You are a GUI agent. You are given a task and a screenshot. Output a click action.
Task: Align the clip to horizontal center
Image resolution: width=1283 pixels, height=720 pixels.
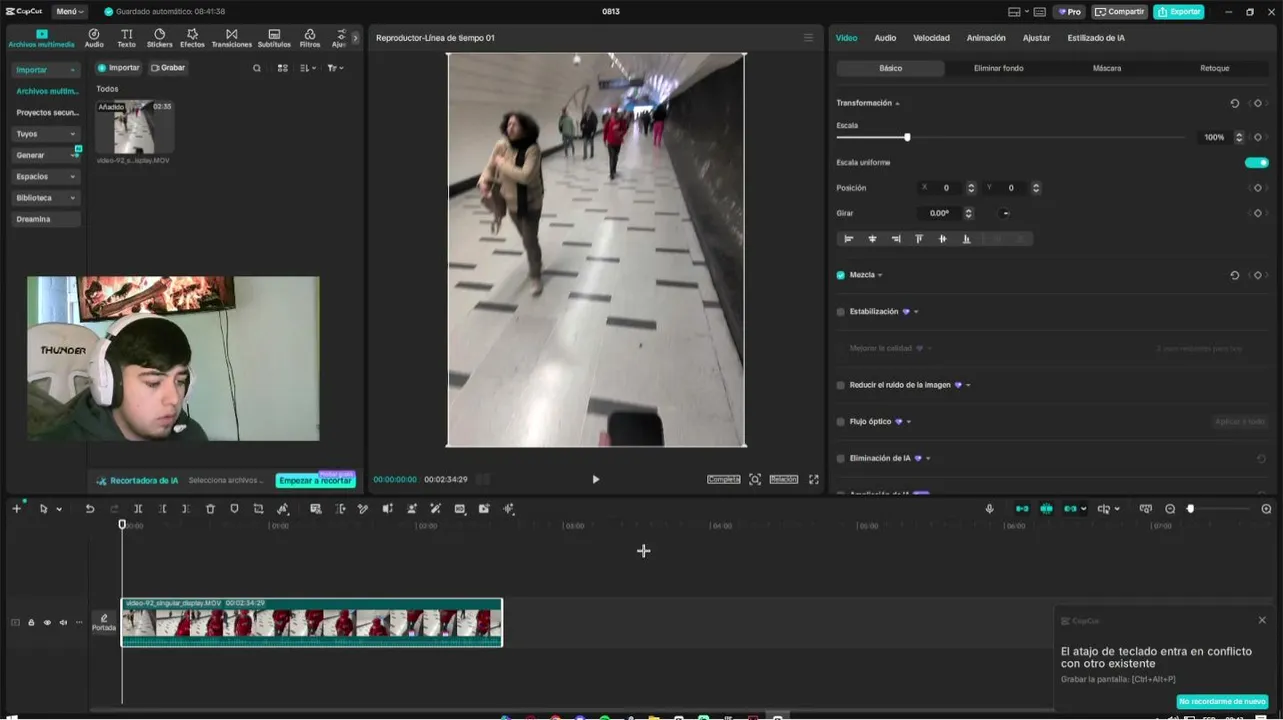pyautogui.click(x=872, y=239)
